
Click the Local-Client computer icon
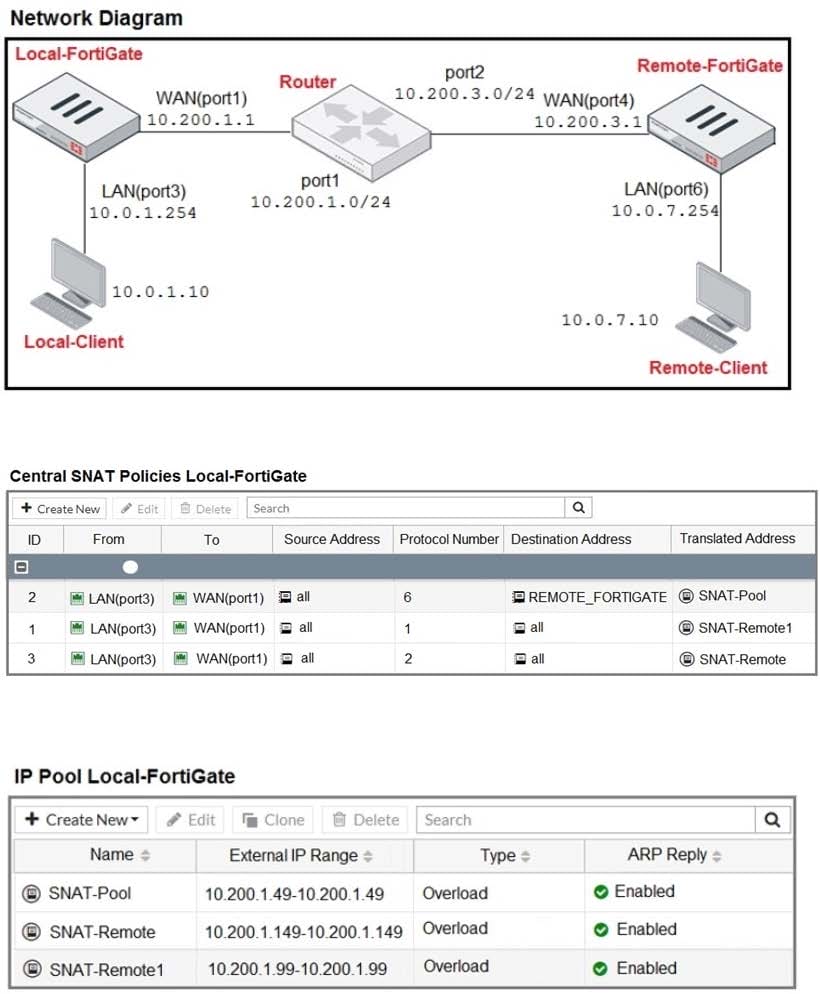tap(68, 283)
